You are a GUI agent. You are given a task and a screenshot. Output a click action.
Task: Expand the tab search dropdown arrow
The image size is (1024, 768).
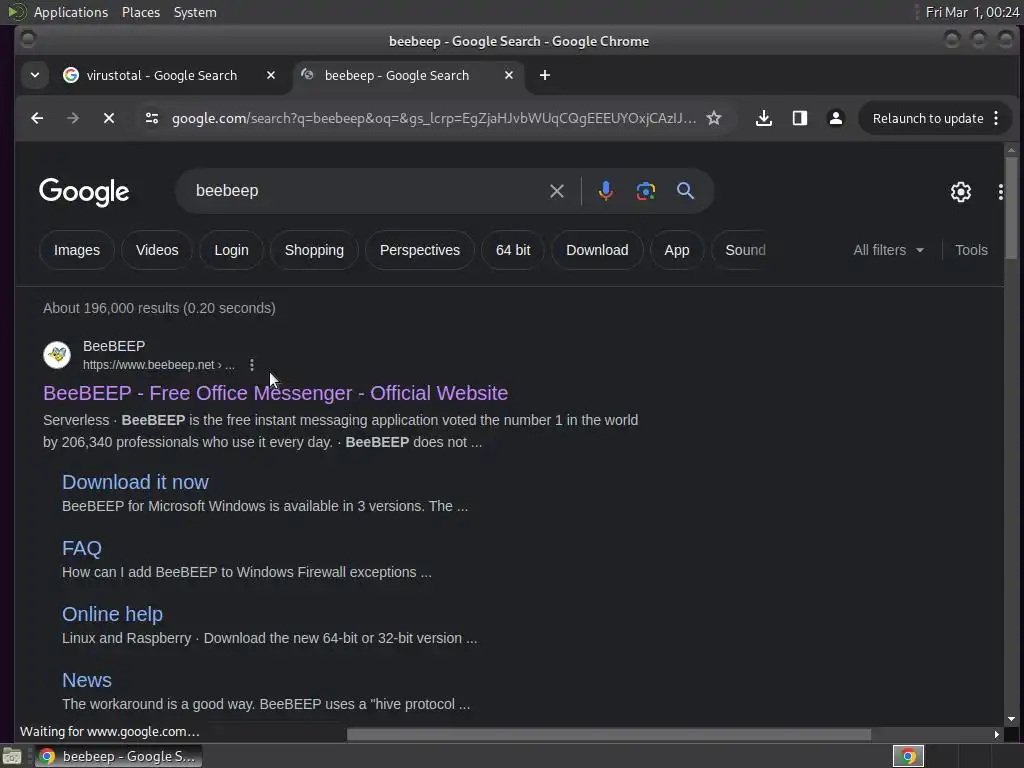click(x=35, y=75)
